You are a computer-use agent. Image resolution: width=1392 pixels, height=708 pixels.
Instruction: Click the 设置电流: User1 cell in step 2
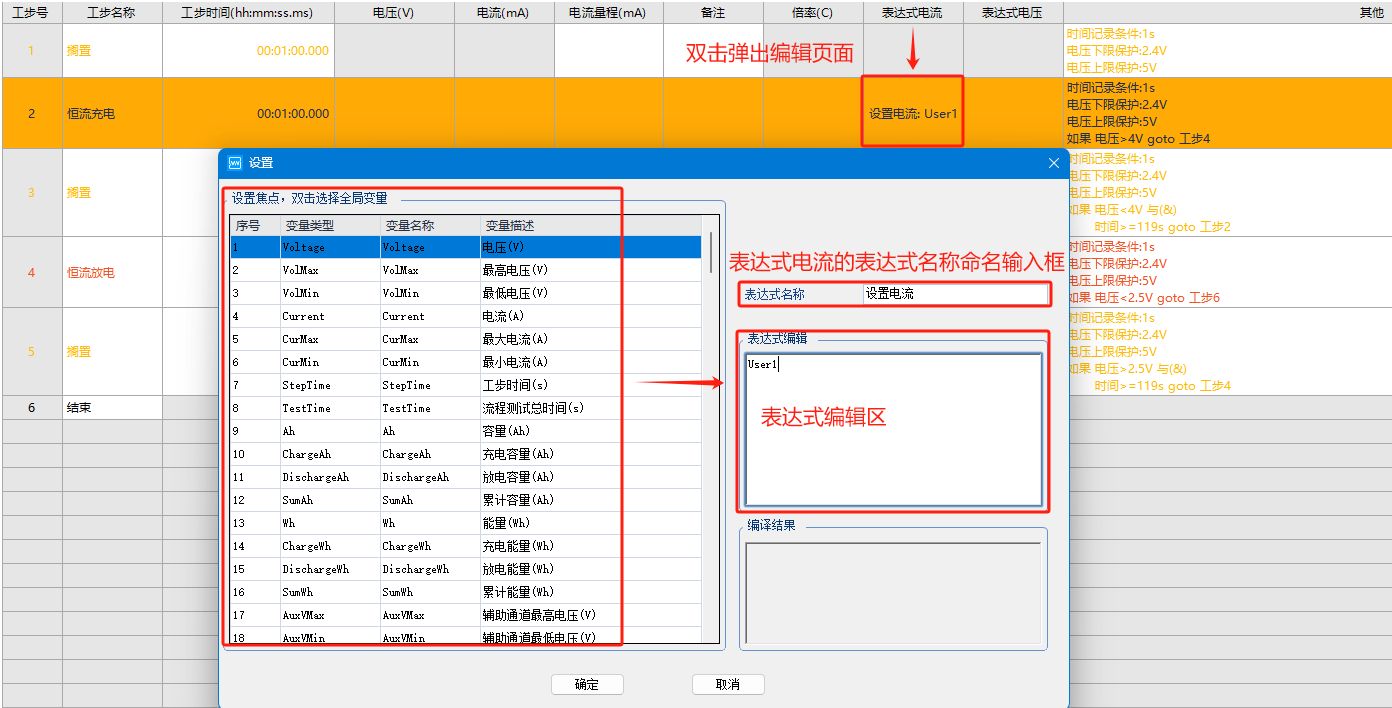point(911,113)
